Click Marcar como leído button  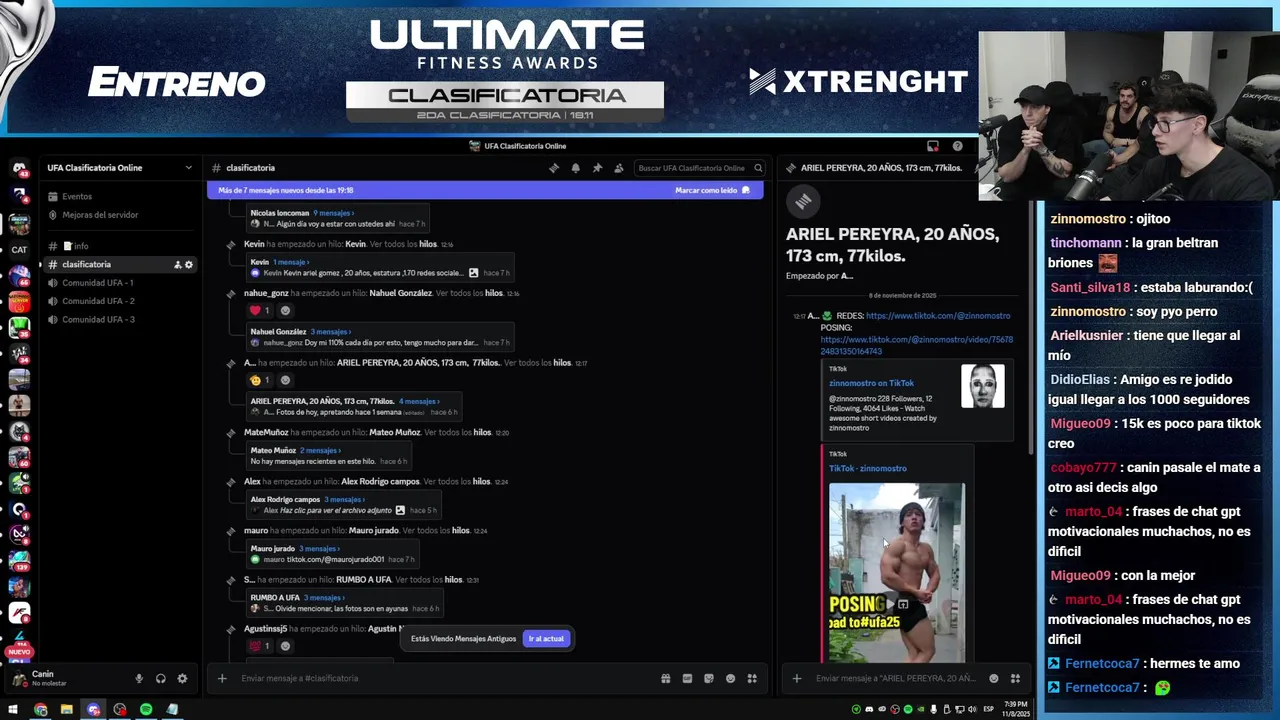(712, 190)
